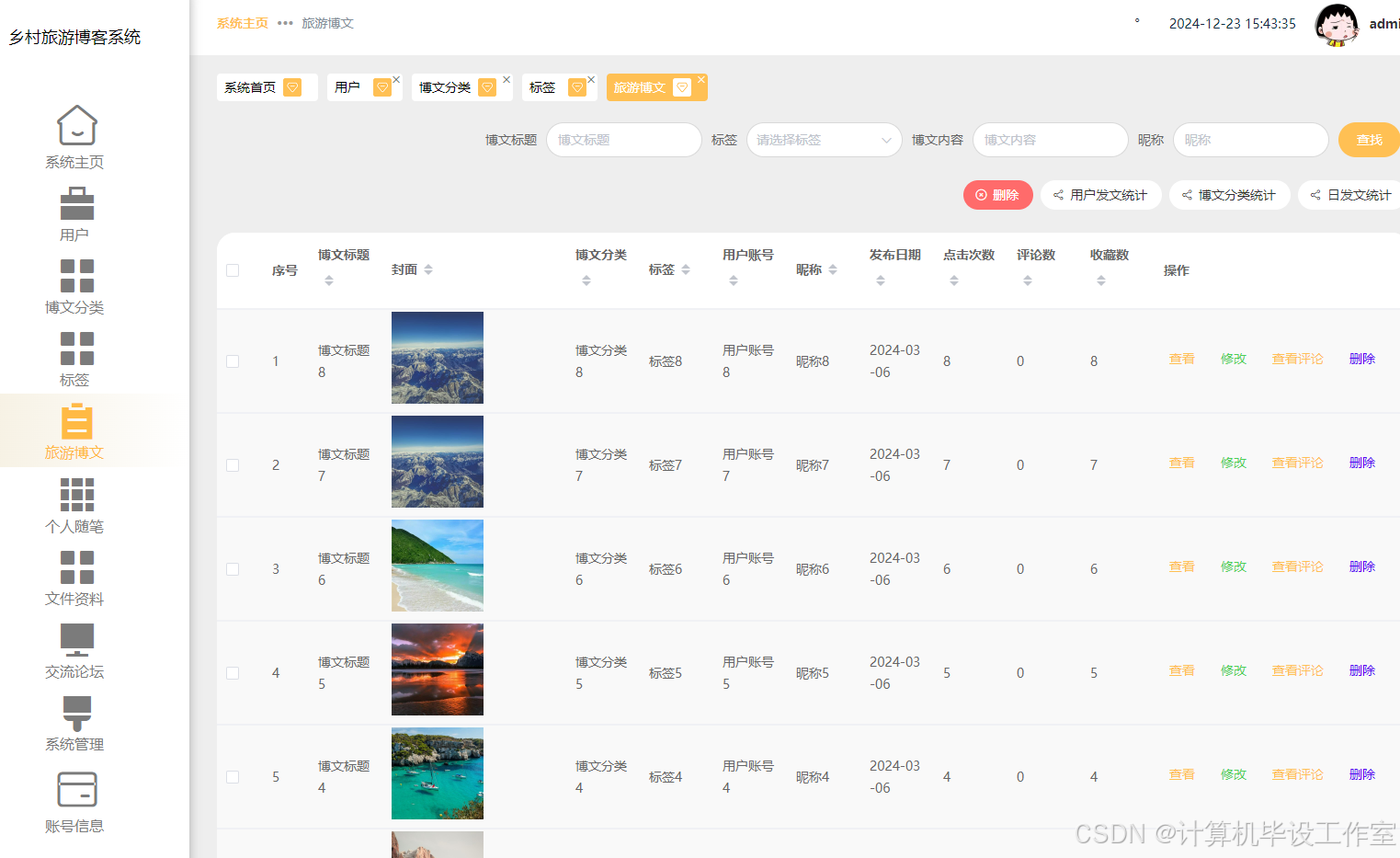Sort by 昵称 column arrows
Image resolution: width=1400 pixels, height=858 pixels.
833,269
